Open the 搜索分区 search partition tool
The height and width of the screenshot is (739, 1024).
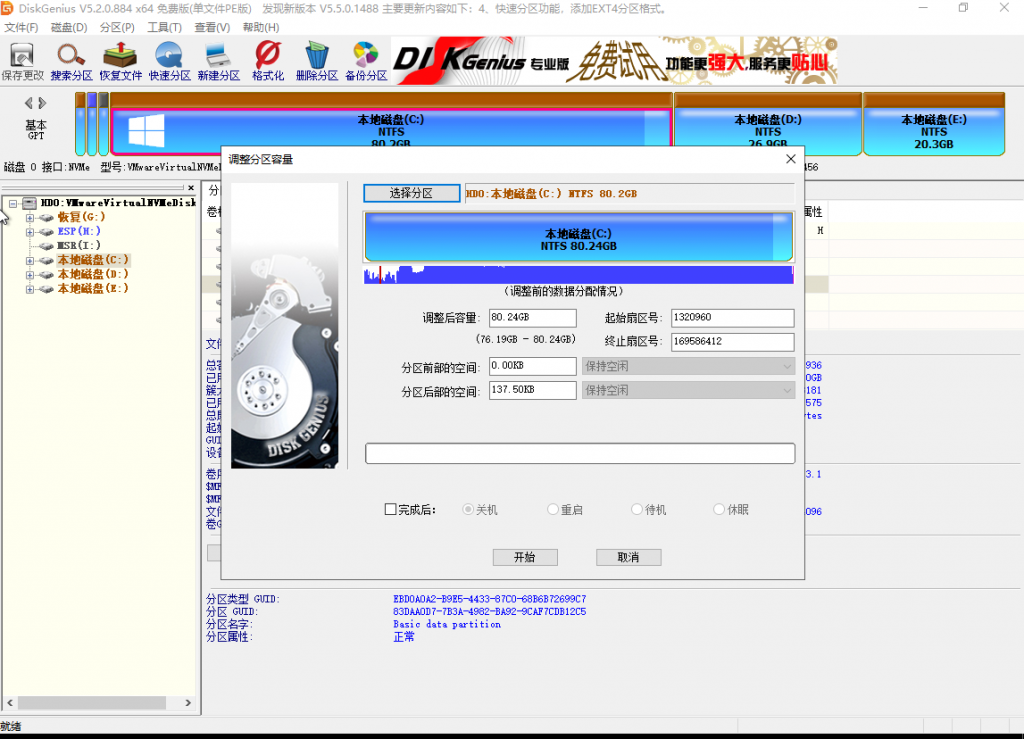tap(71, 60)
